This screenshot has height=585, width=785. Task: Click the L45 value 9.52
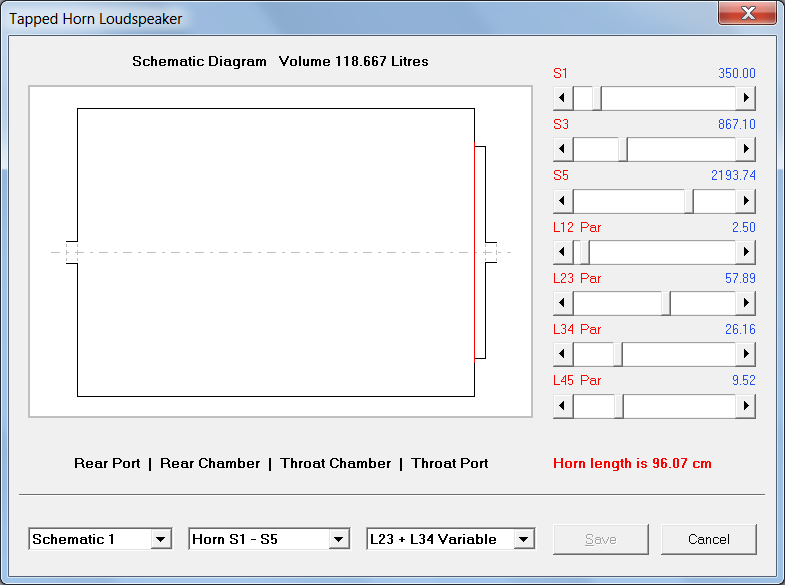click(x=743, y=380)
